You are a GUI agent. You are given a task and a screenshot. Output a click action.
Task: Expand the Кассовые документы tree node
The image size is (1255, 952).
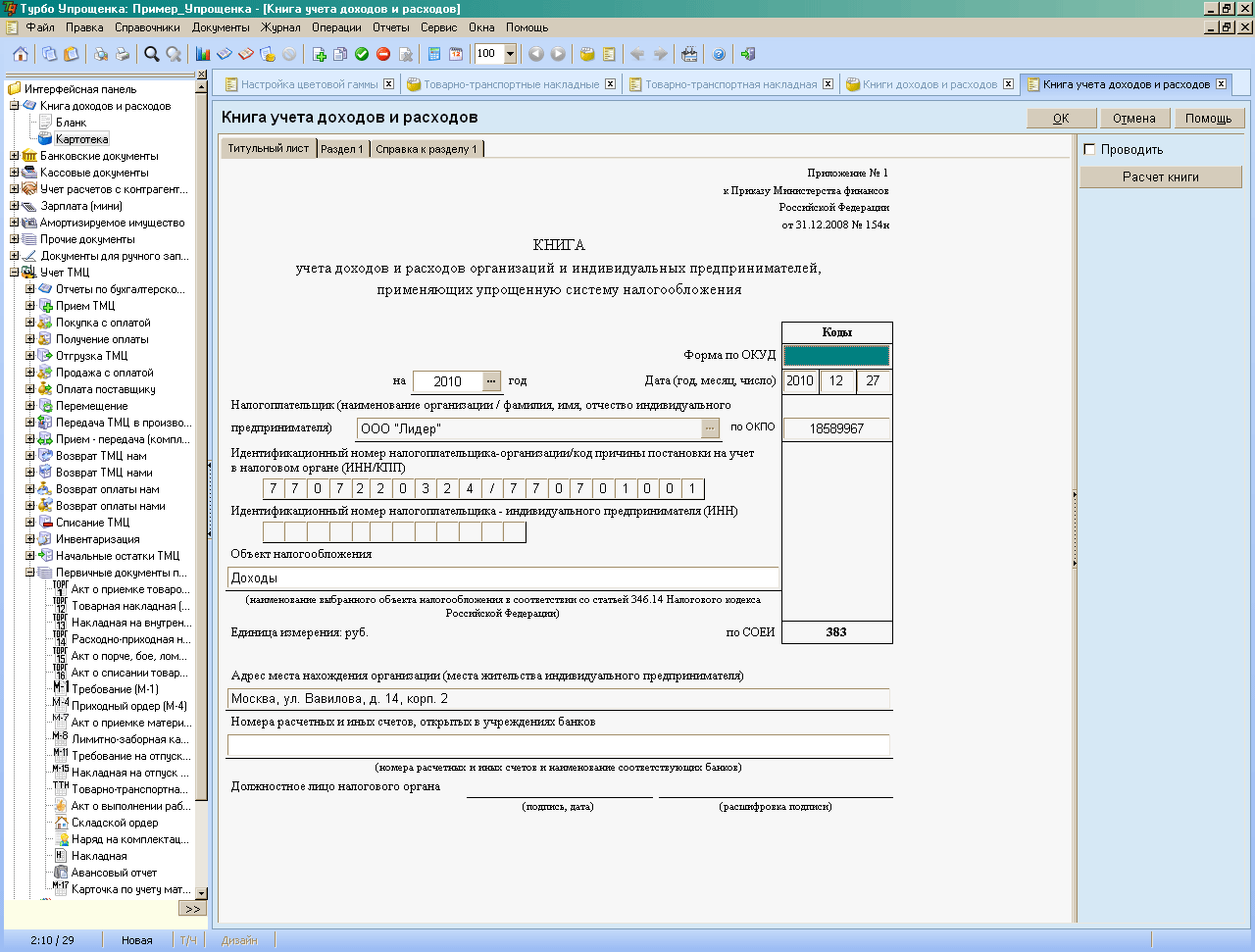click(14, 173)
